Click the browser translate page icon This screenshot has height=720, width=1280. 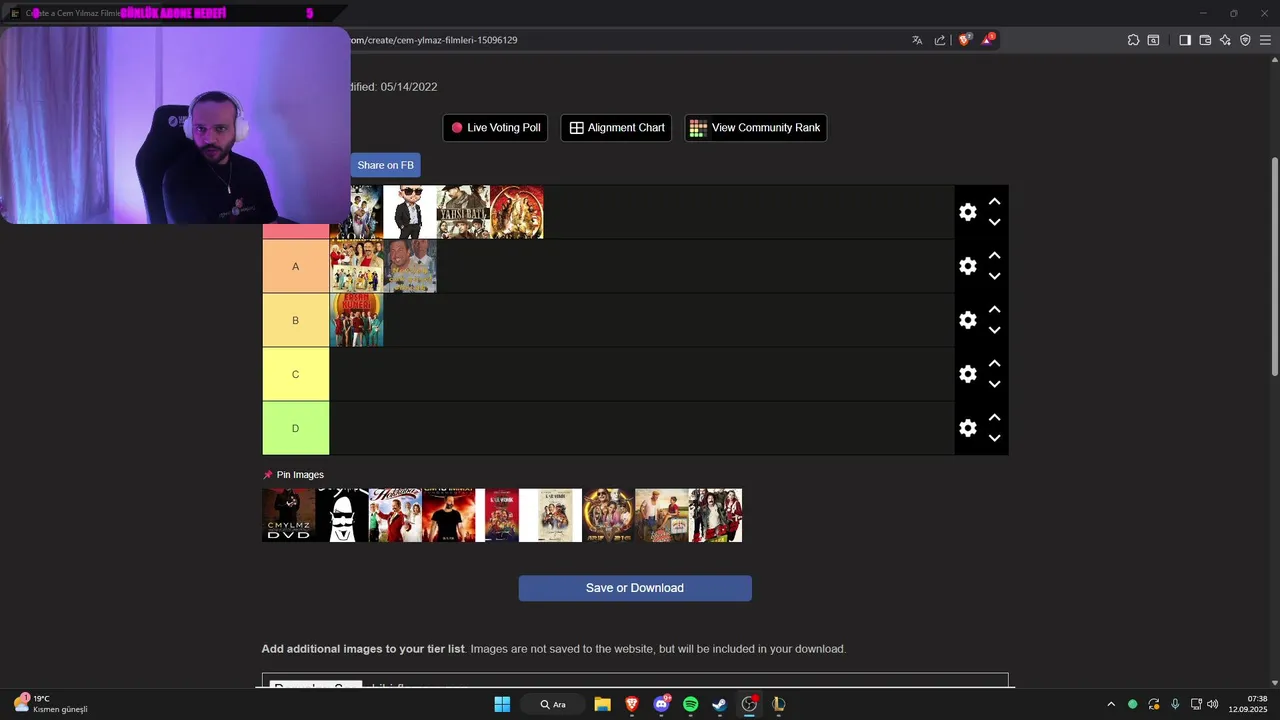917,40
